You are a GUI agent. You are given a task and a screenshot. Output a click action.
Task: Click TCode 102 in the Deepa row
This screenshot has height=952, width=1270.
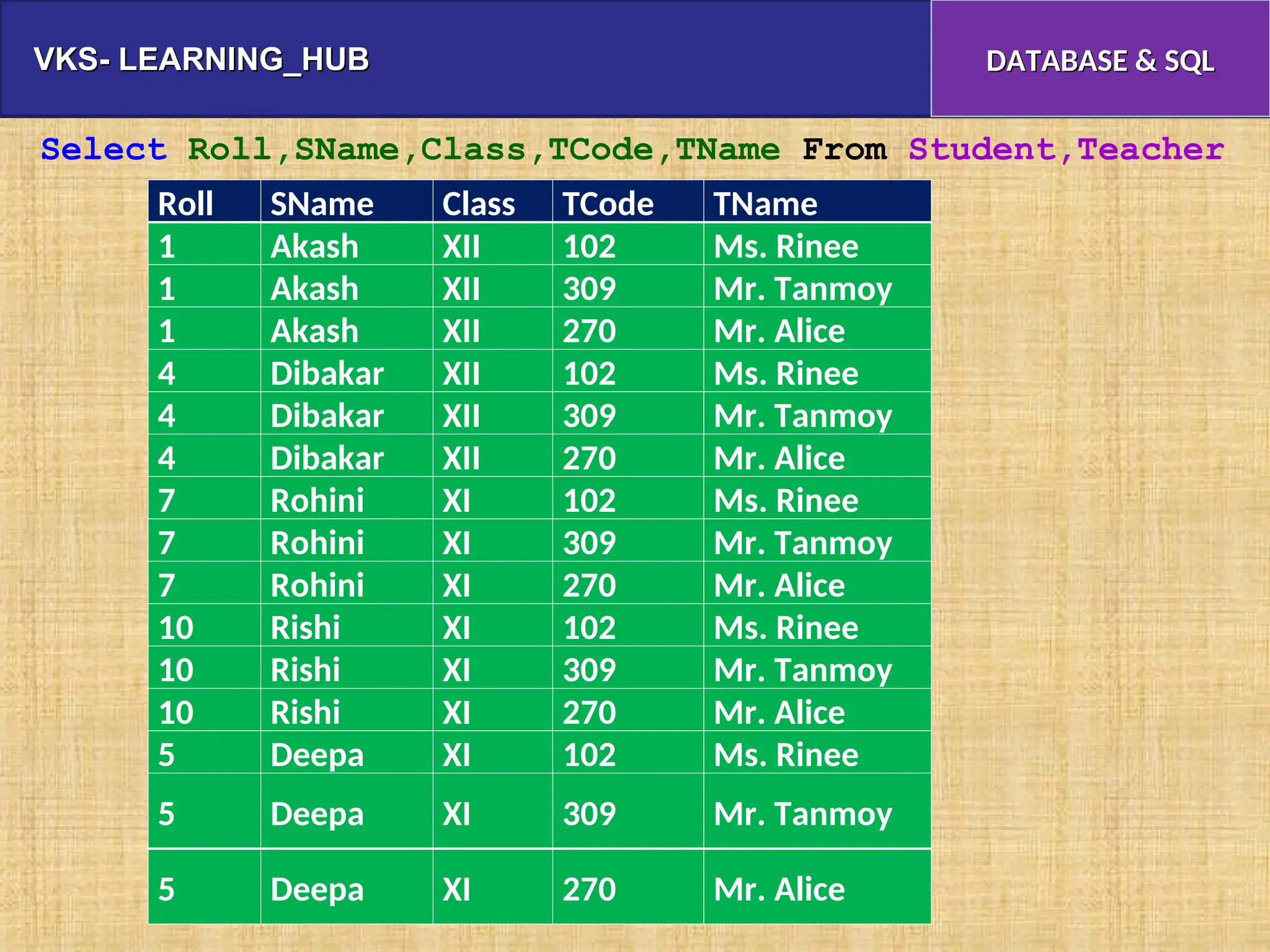tap(589, 755)
